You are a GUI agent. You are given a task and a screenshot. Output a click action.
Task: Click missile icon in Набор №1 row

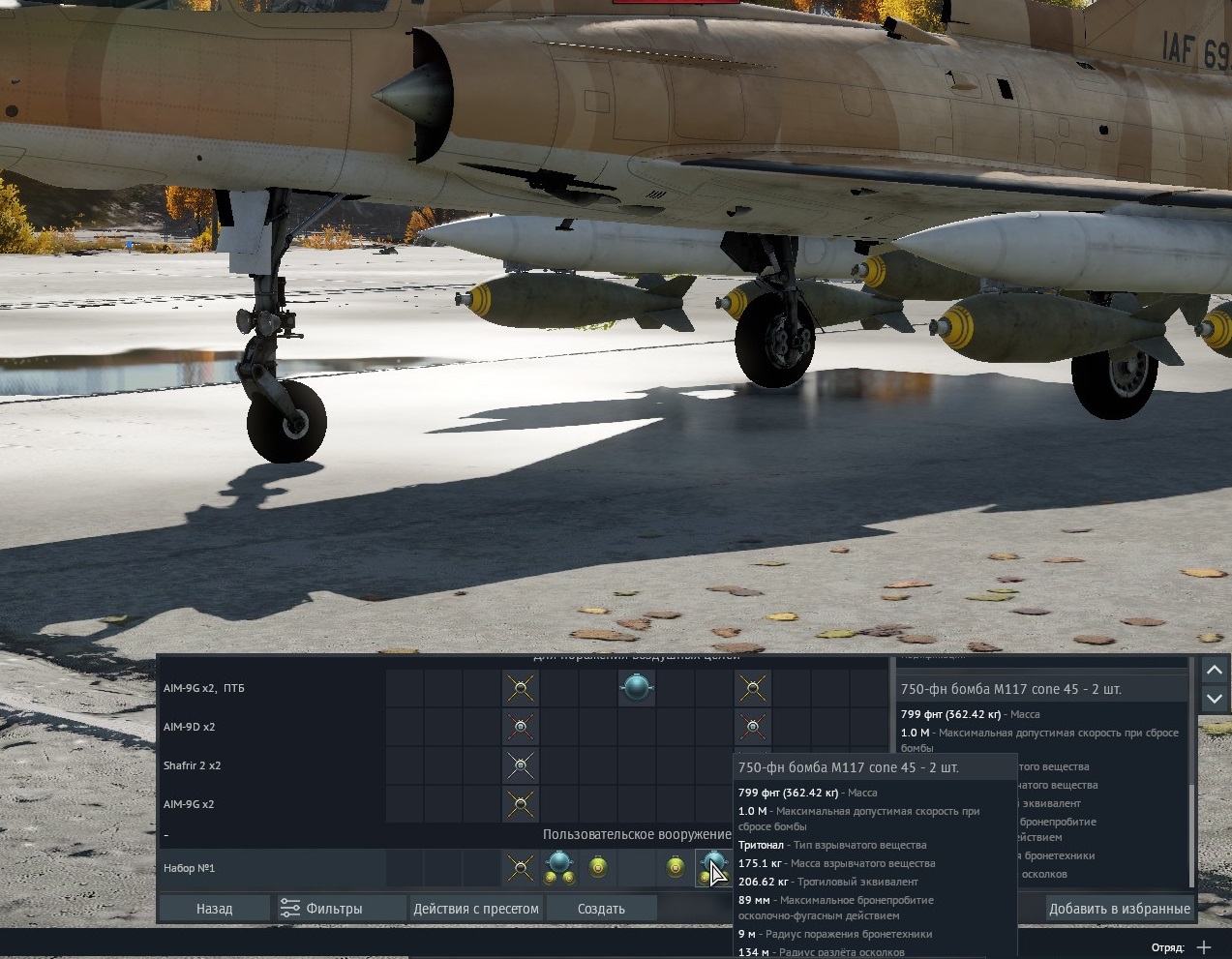point(521,868)
